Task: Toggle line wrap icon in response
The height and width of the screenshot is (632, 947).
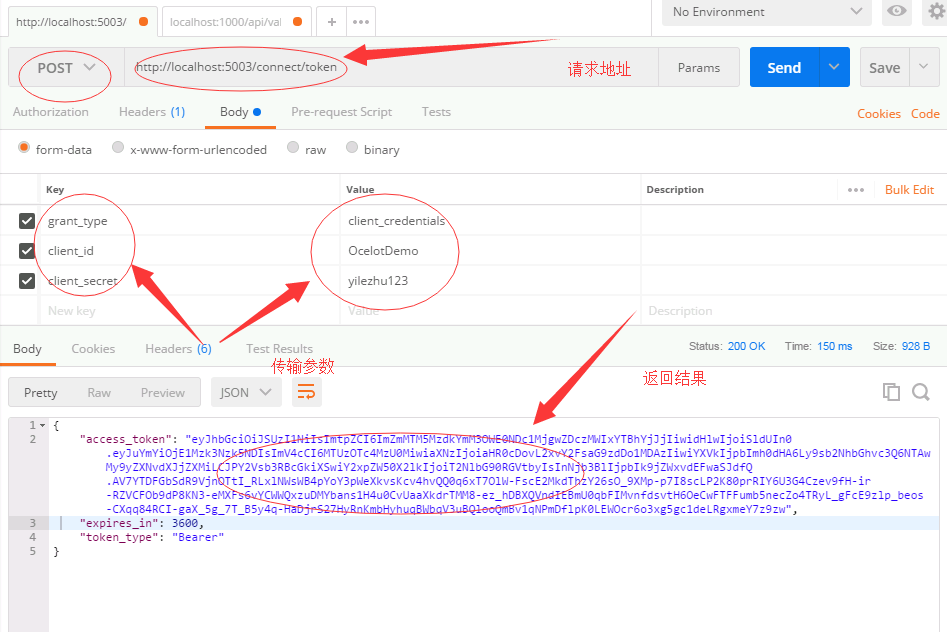Action: click(307, 393)
